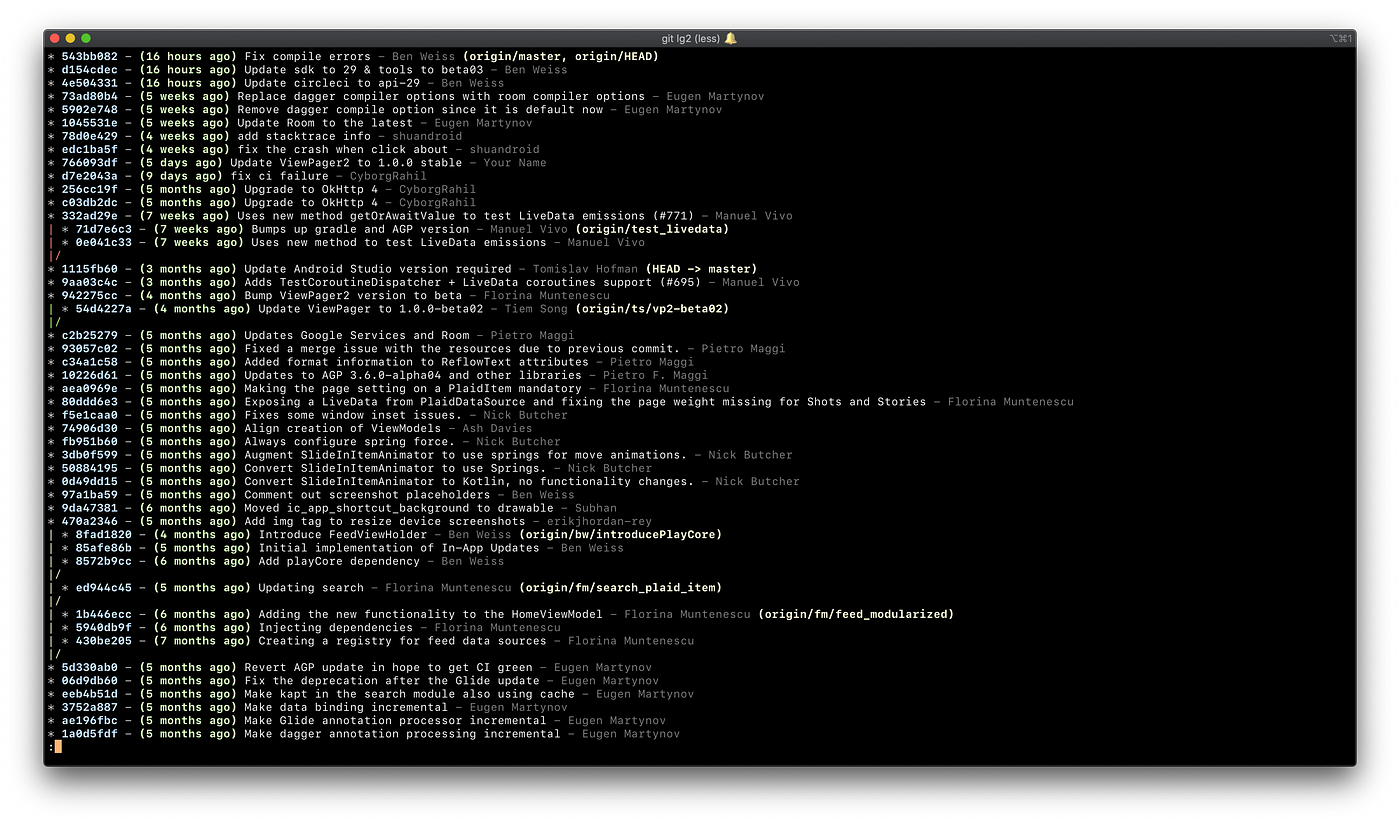Image resolution: width=1400 pixels, height=824 pixels.
Task: Click author name 'erikjhordan-rey'
Action: coord(599,521)
